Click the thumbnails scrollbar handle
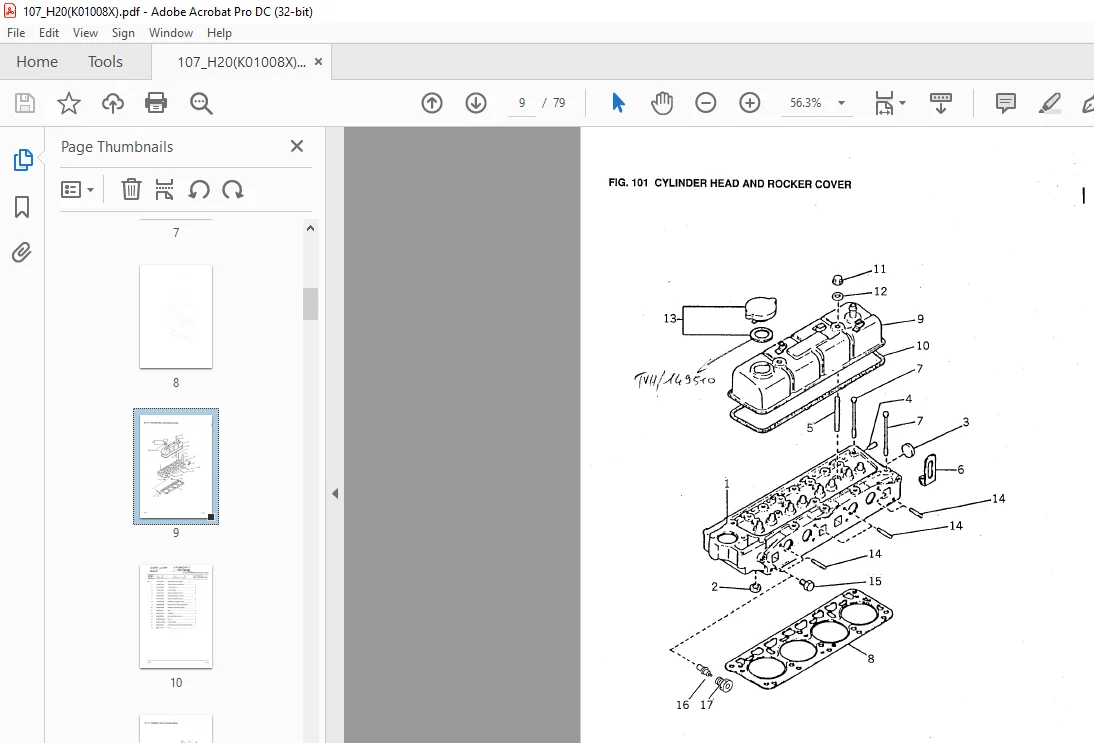The image size is (1094, 743). coord(310,304)
